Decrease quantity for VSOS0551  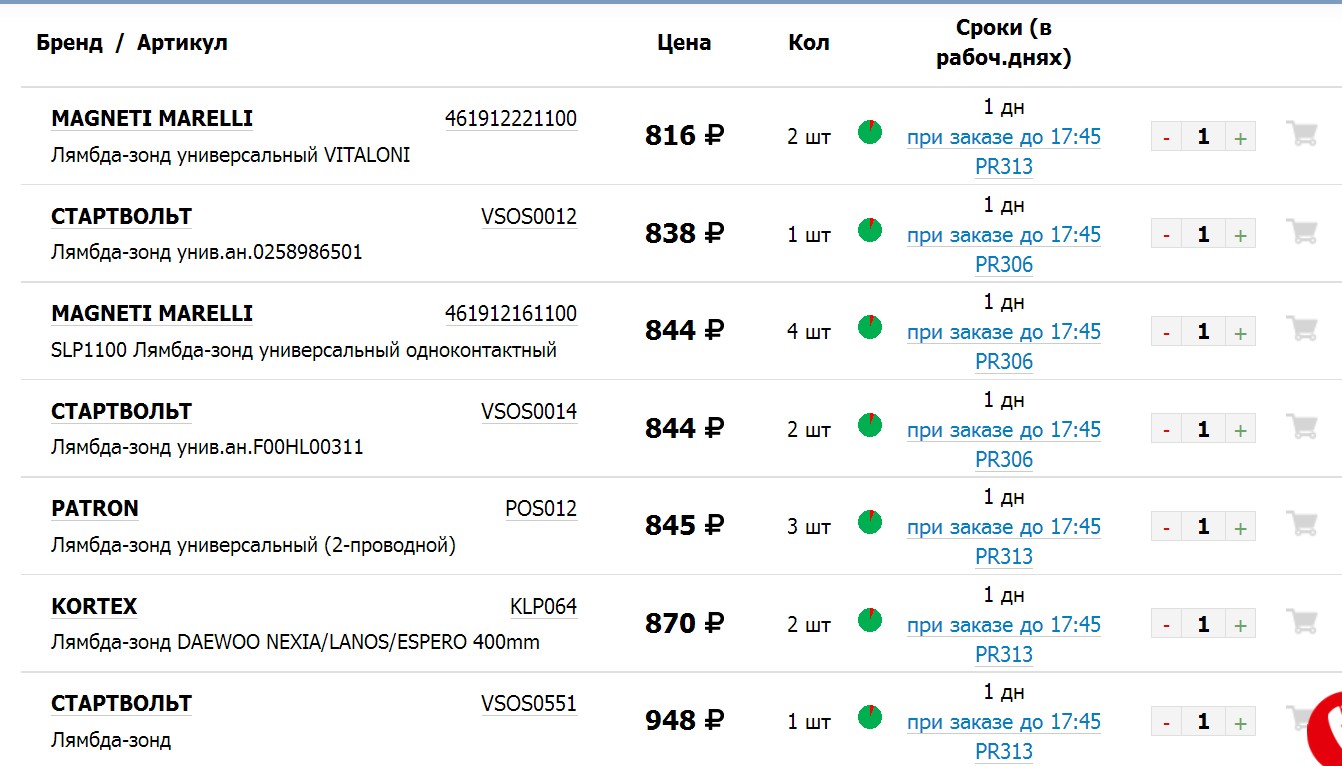[x=1167, y=722]
